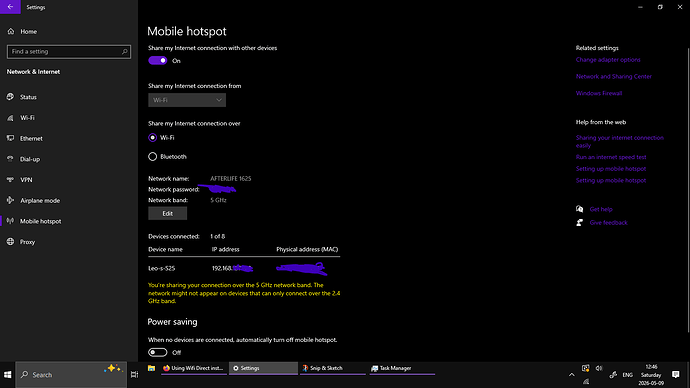Open Network and Sharing Center link
This screenshot has height=388, width=690.
614,77
